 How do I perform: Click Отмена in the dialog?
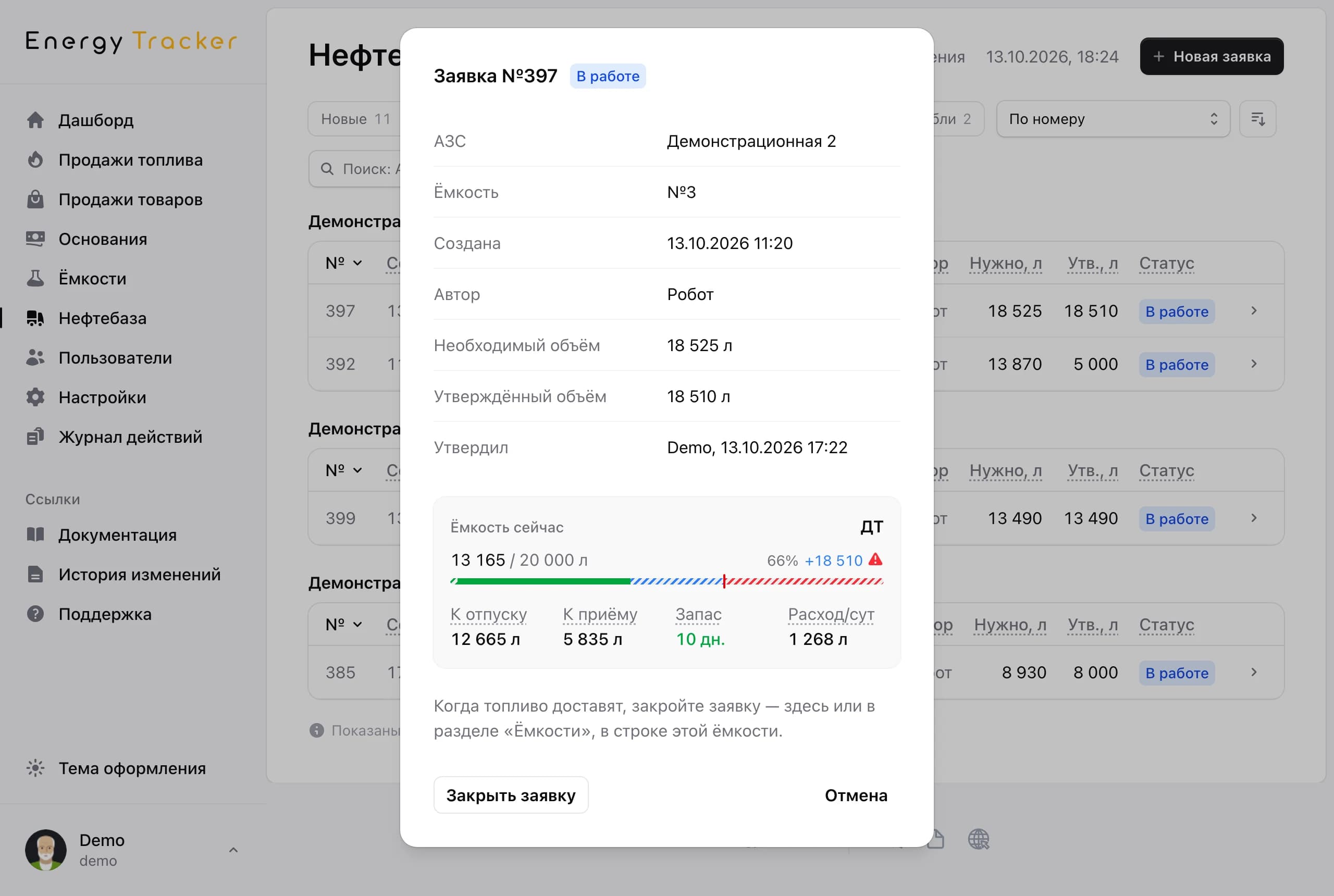pos(856,795)
